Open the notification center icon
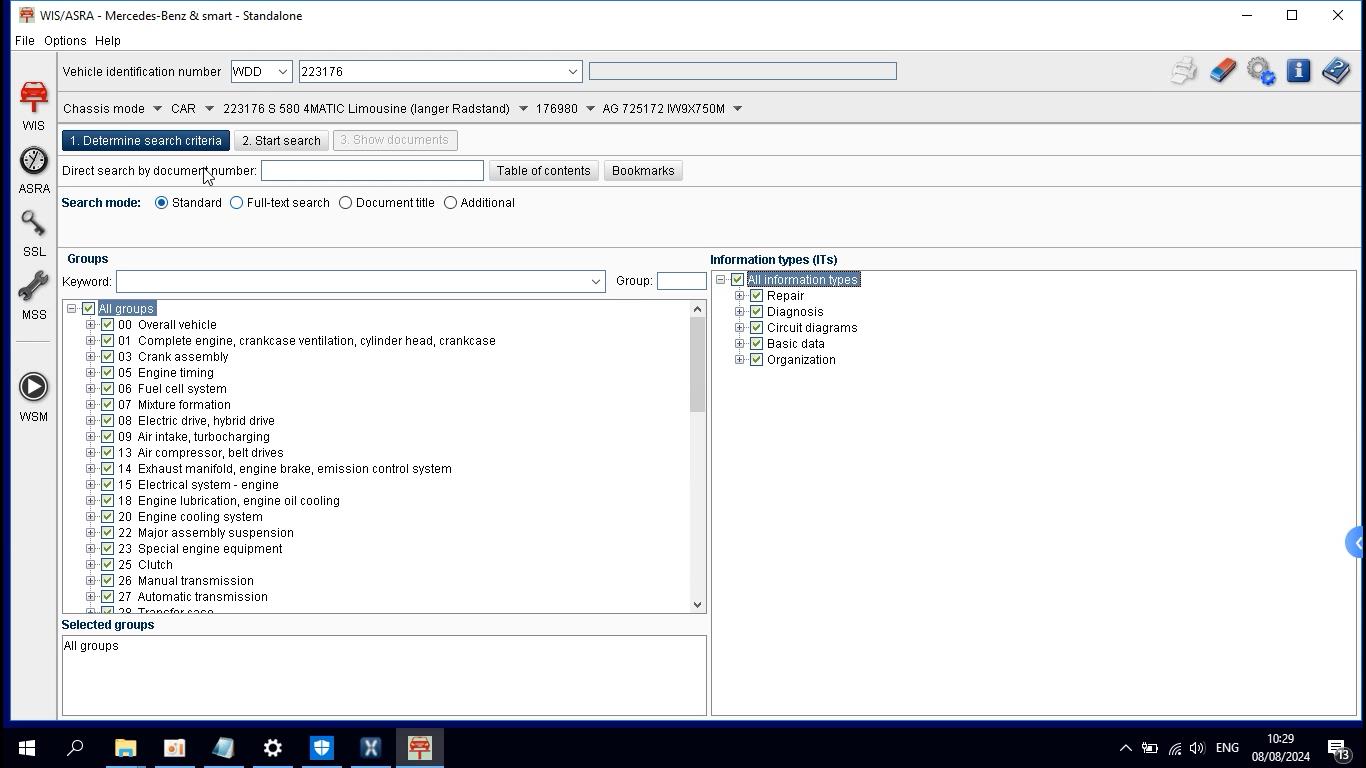This screenshot has height=768, width=1366. coord(1339,748)
